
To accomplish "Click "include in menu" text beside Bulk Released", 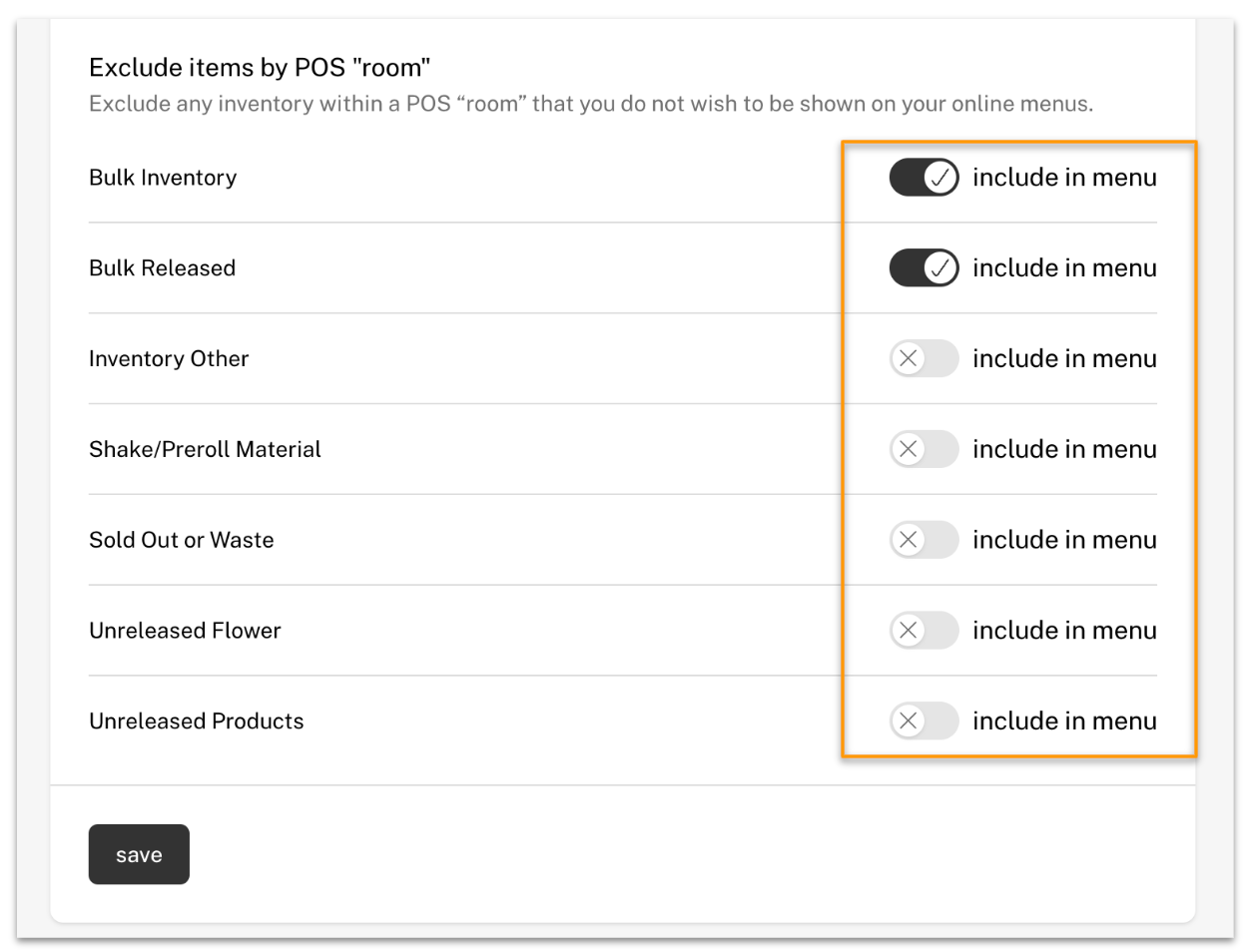I will [1064, 268].
